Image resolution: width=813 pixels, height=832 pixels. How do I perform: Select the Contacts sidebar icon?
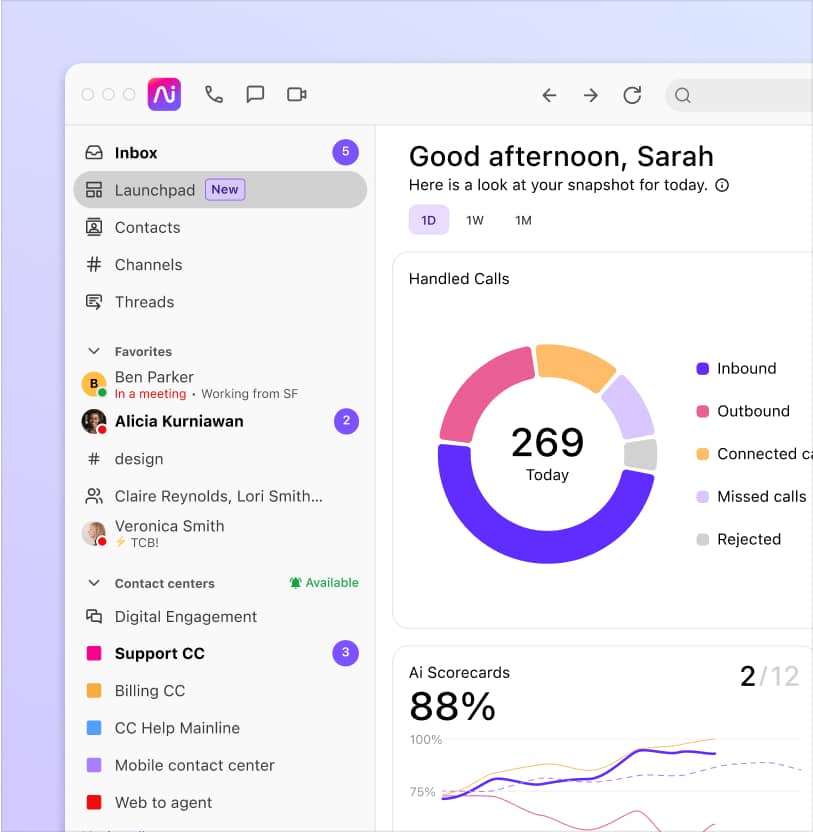click(x=93, y=227)
